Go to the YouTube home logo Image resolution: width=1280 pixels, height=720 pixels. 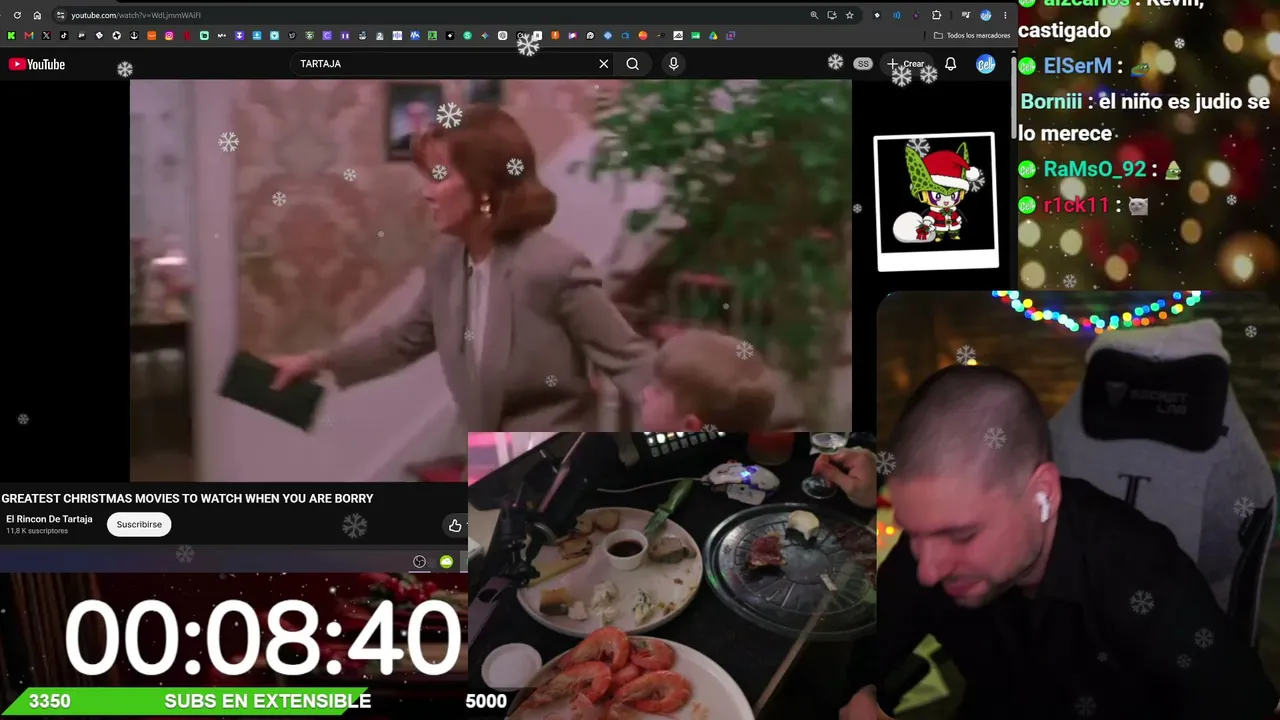[37, 64]
